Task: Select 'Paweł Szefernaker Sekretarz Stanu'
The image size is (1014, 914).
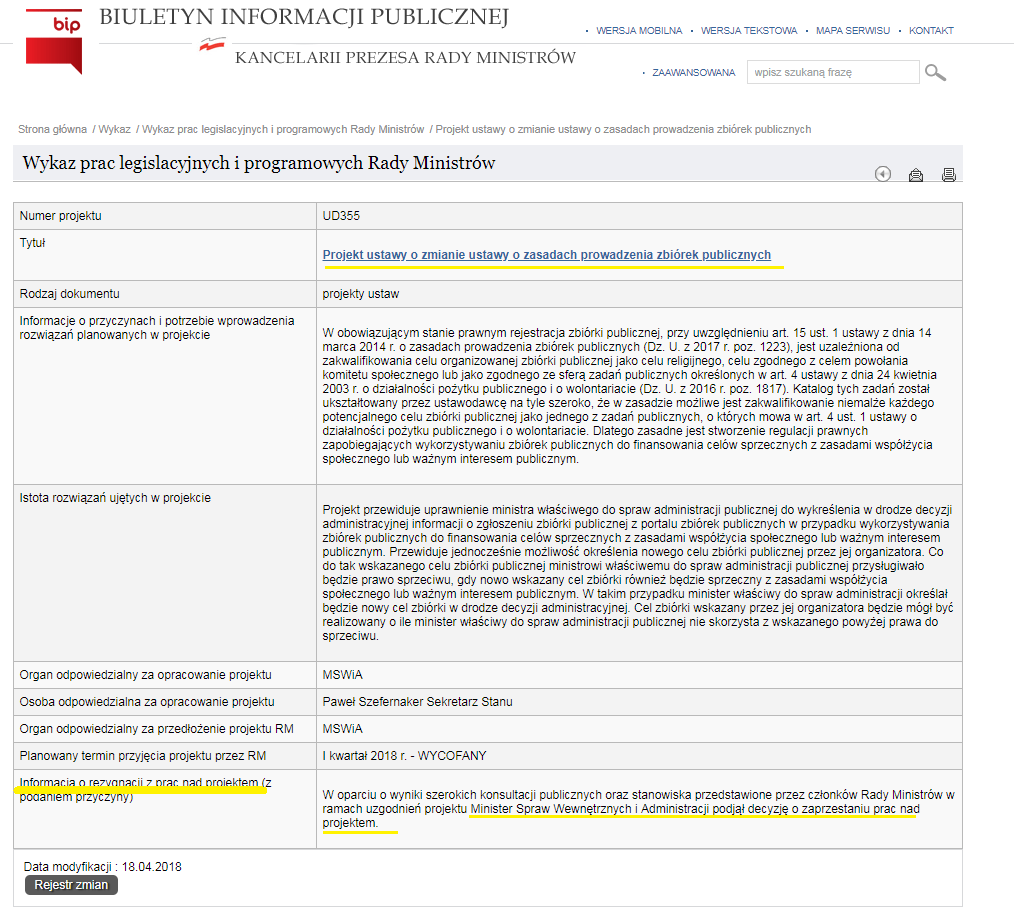Action: pyautogui.click(x=417, y=702)
